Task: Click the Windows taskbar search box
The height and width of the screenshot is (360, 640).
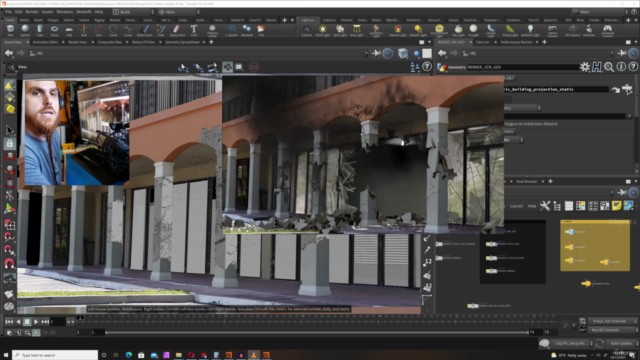Action: [55, 355]
